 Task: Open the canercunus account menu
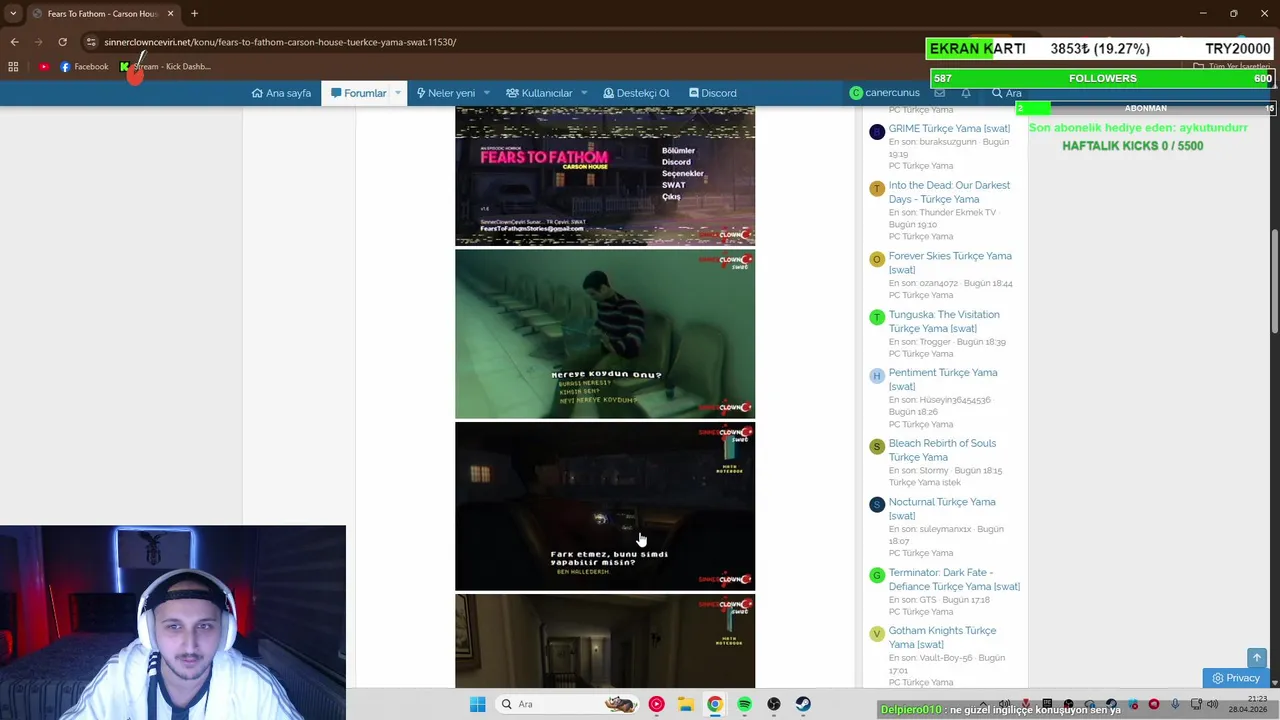point(884,93)
